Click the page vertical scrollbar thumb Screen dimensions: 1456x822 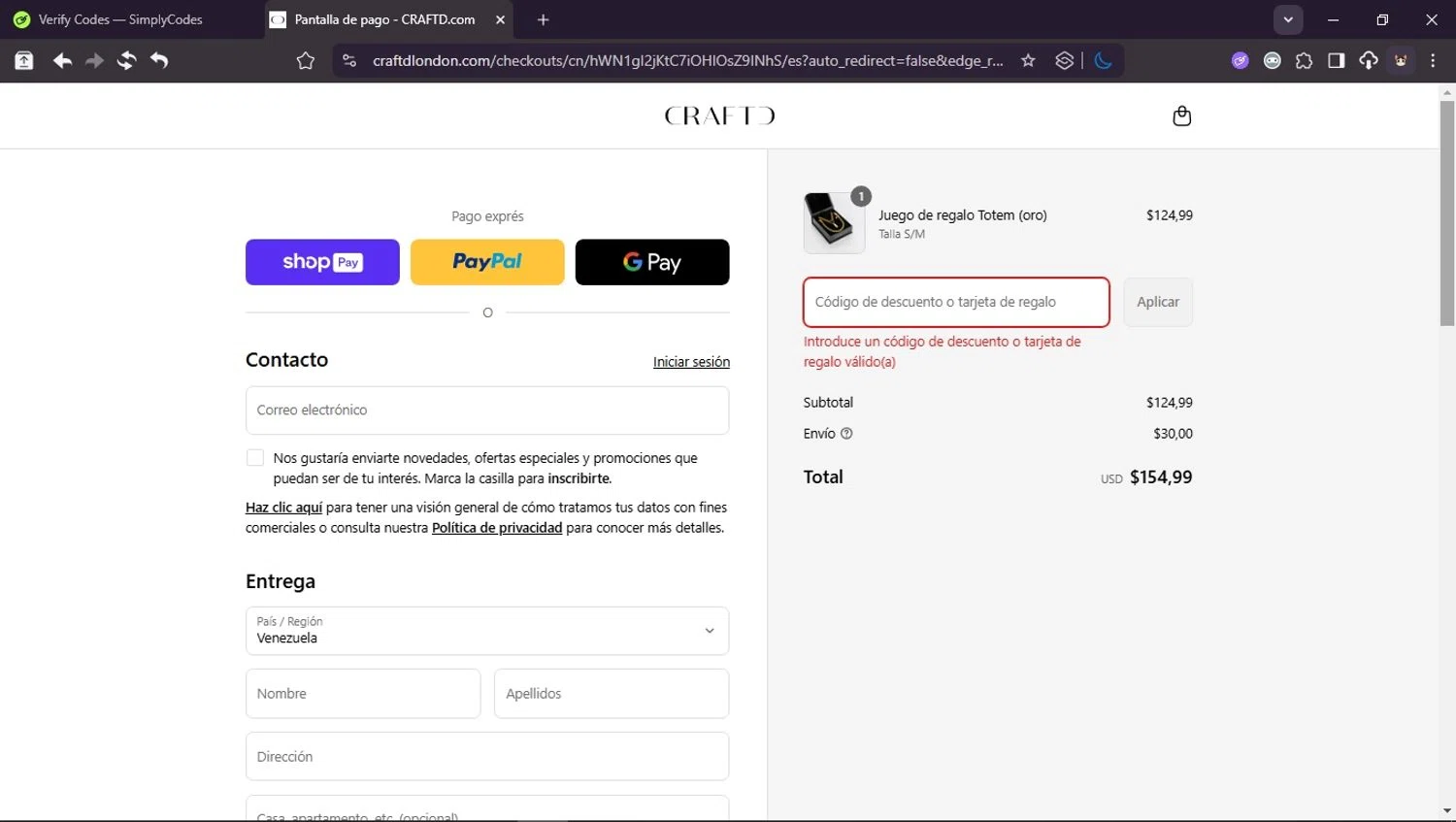click(x=1447, y=212)
